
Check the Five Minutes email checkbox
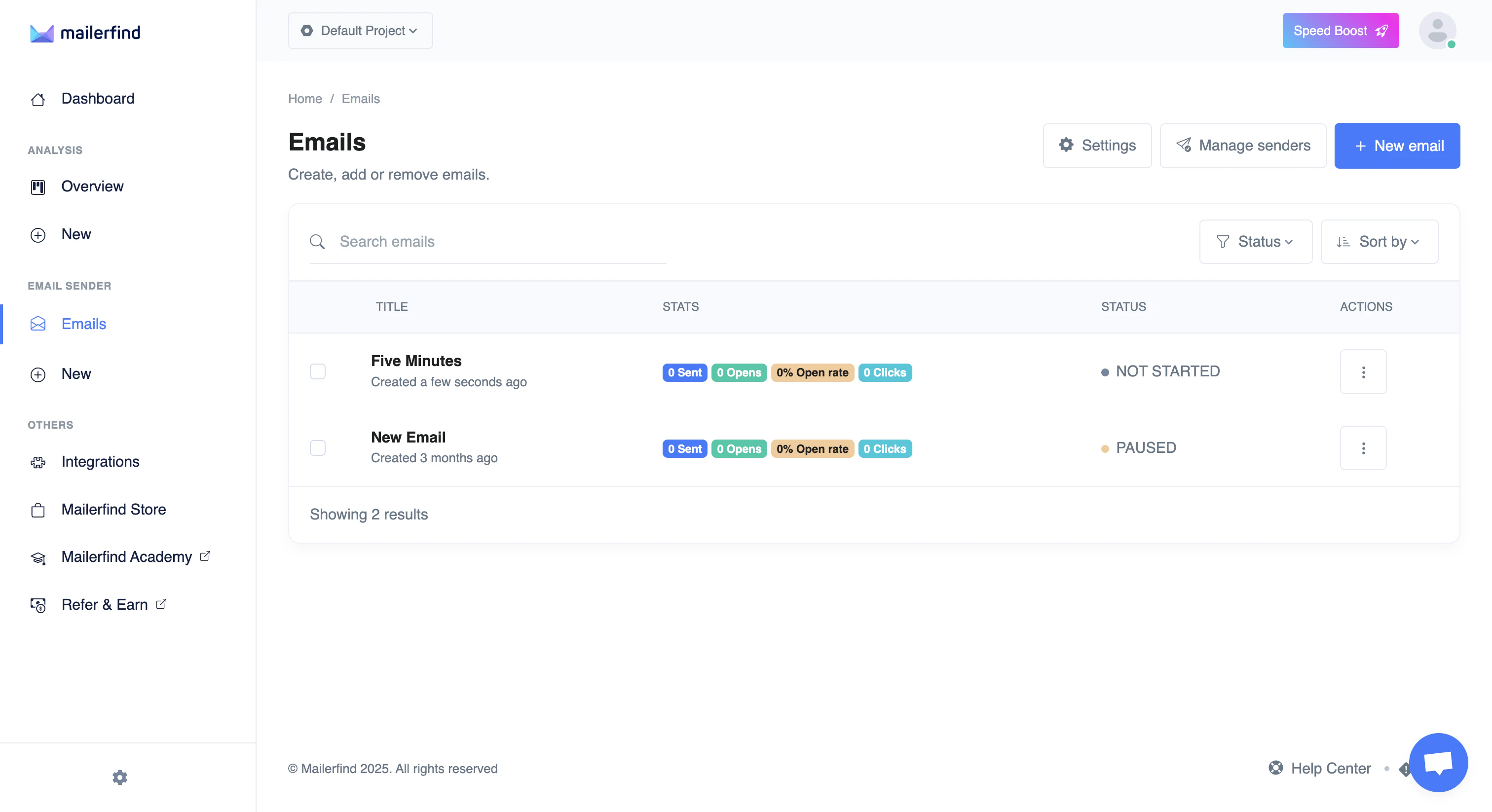317,371
